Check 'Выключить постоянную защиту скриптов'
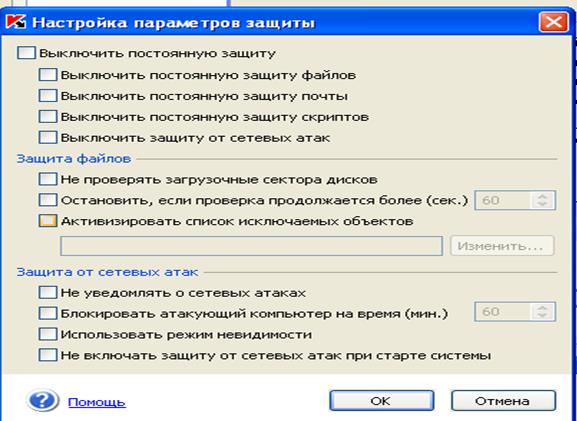The image size is (577, 421). click(48, 116)
